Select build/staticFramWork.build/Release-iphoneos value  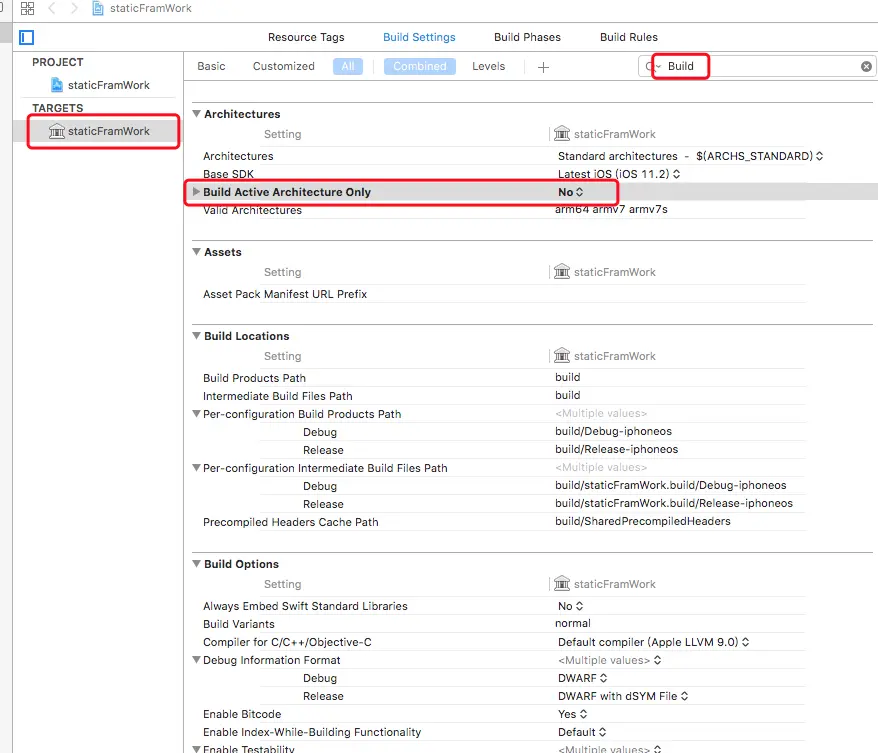click(x=674, y=503)
